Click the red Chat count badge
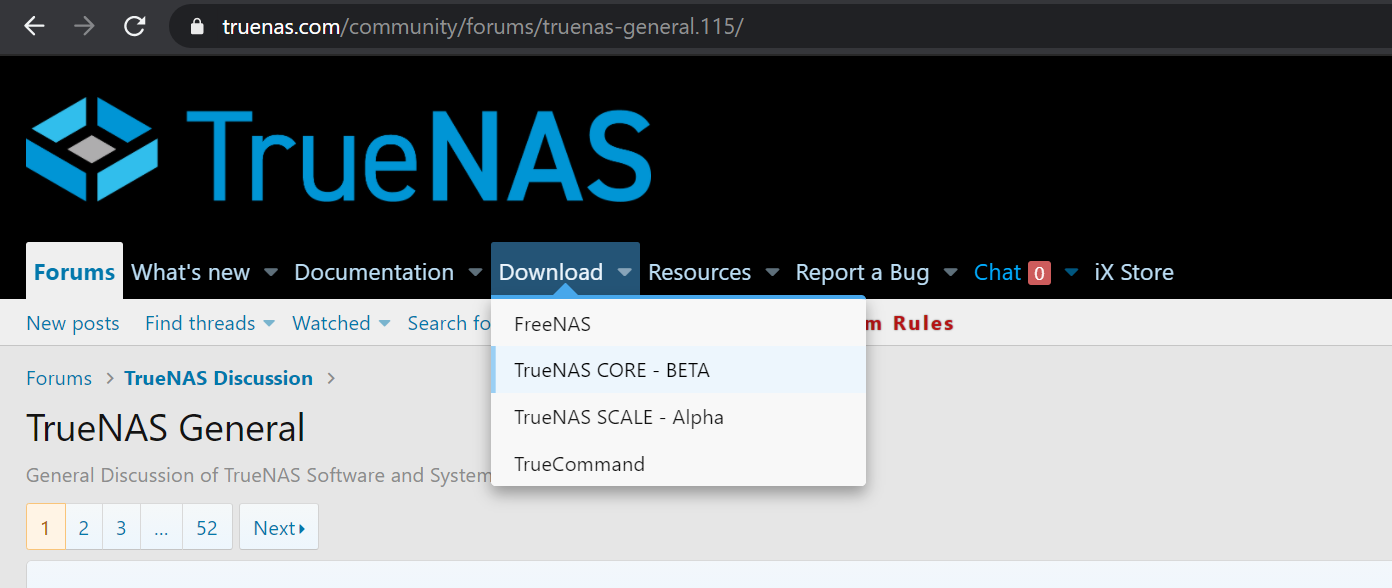This screenshot has height=588, width=1392. click(x=1039, y=273)
